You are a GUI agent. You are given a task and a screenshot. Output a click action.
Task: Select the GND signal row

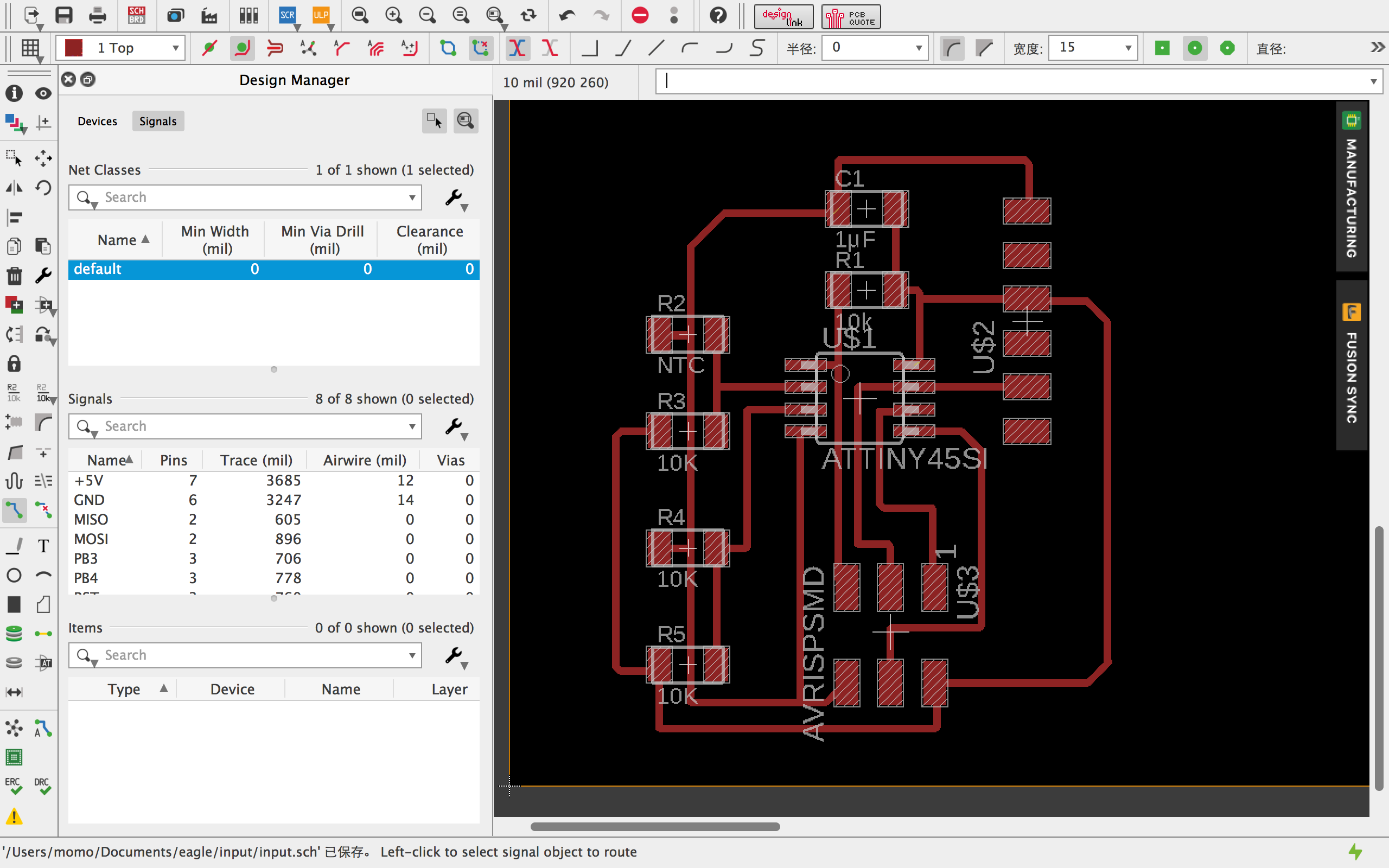pos(274,500)
